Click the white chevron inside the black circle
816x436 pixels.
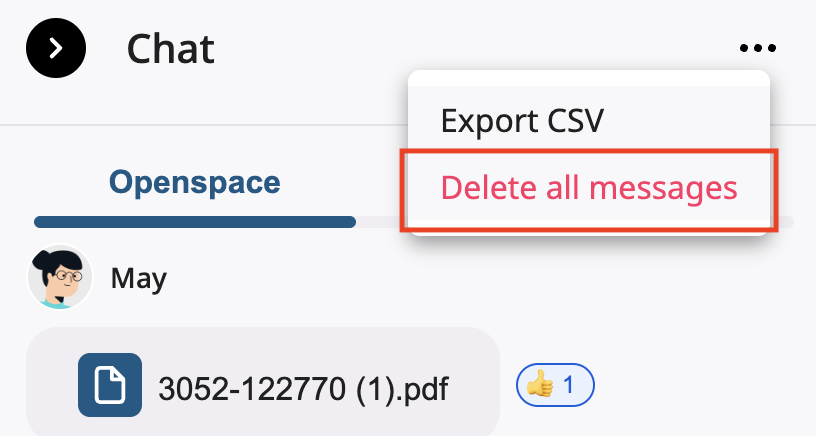pos(56,48)
